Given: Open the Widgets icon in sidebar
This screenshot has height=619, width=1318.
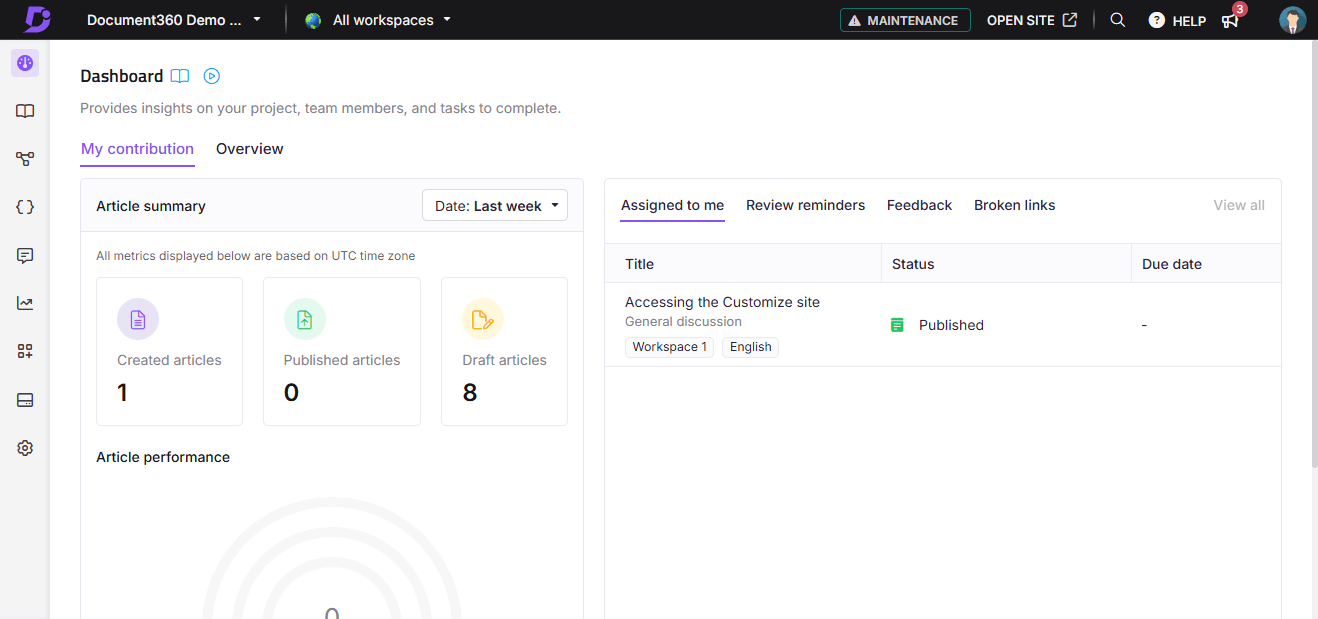Looking at the screenshot, I should tap(24, 351).
